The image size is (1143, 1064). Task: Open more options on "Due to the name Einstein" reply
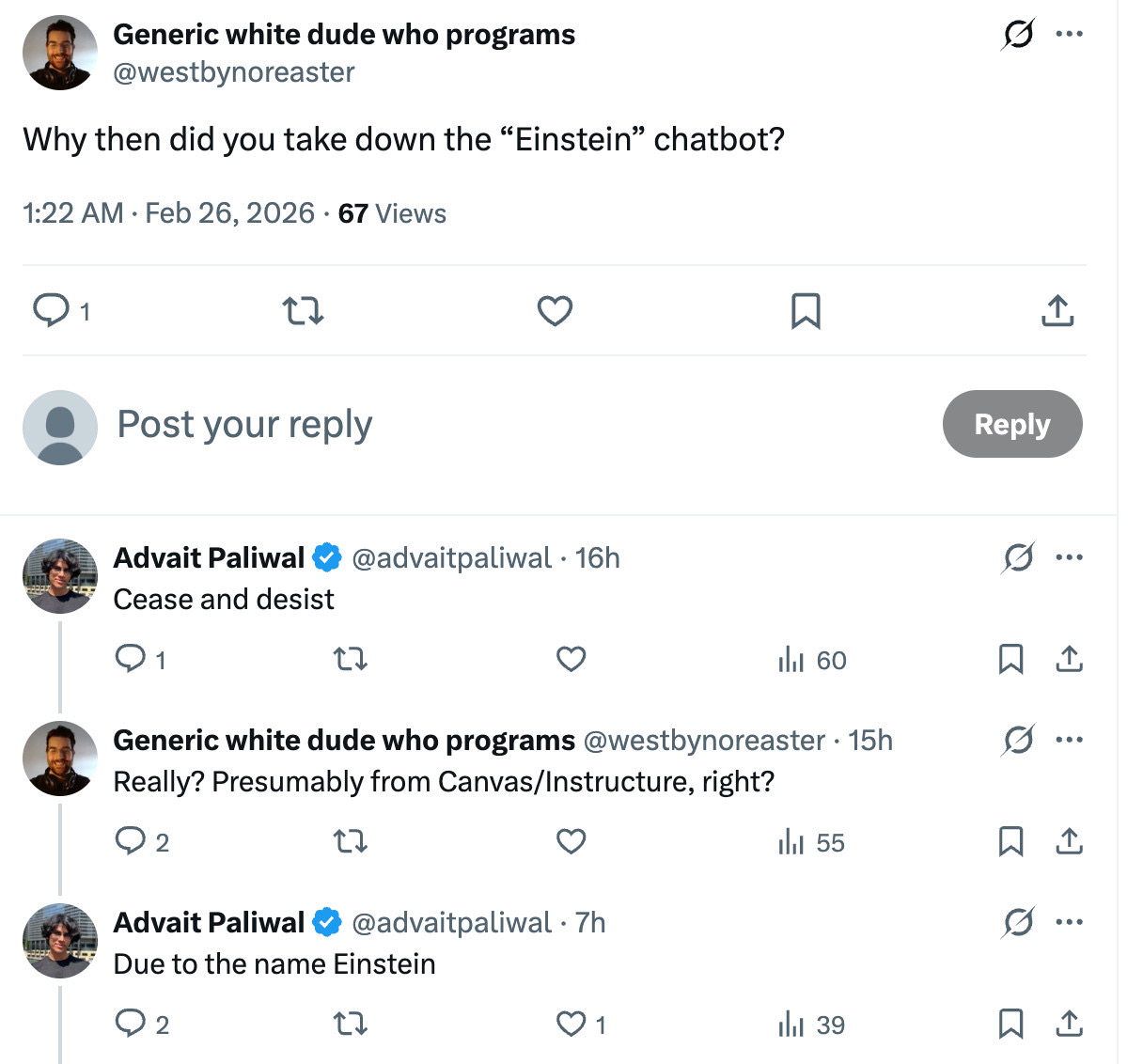pos(1069,922)
